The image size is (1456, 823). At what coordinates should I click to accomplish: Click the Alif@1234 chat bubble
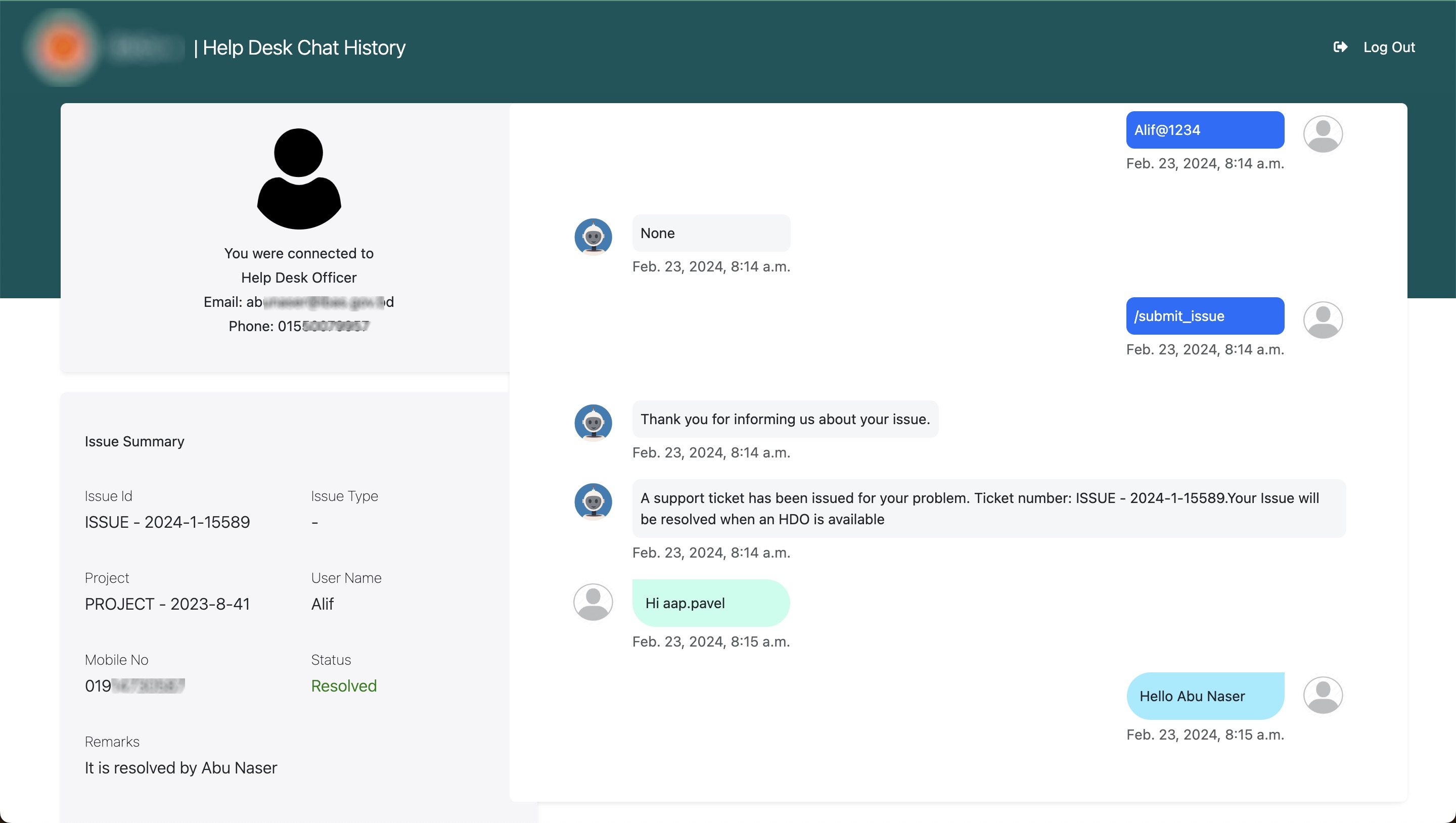coord(1205,130)
